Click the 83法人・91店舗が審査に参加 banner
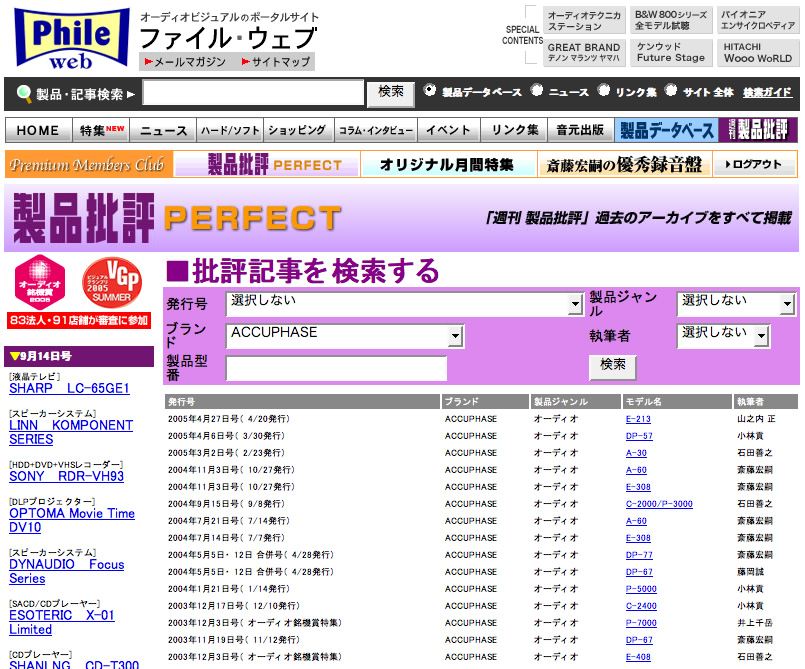Viewport: 805px width, 669px height. tap(79, 320)
